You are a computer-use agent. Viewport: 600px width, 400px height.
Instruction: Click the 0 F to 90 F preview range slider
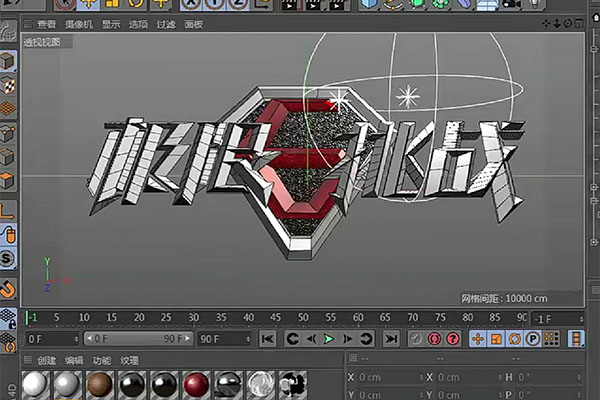138,339
